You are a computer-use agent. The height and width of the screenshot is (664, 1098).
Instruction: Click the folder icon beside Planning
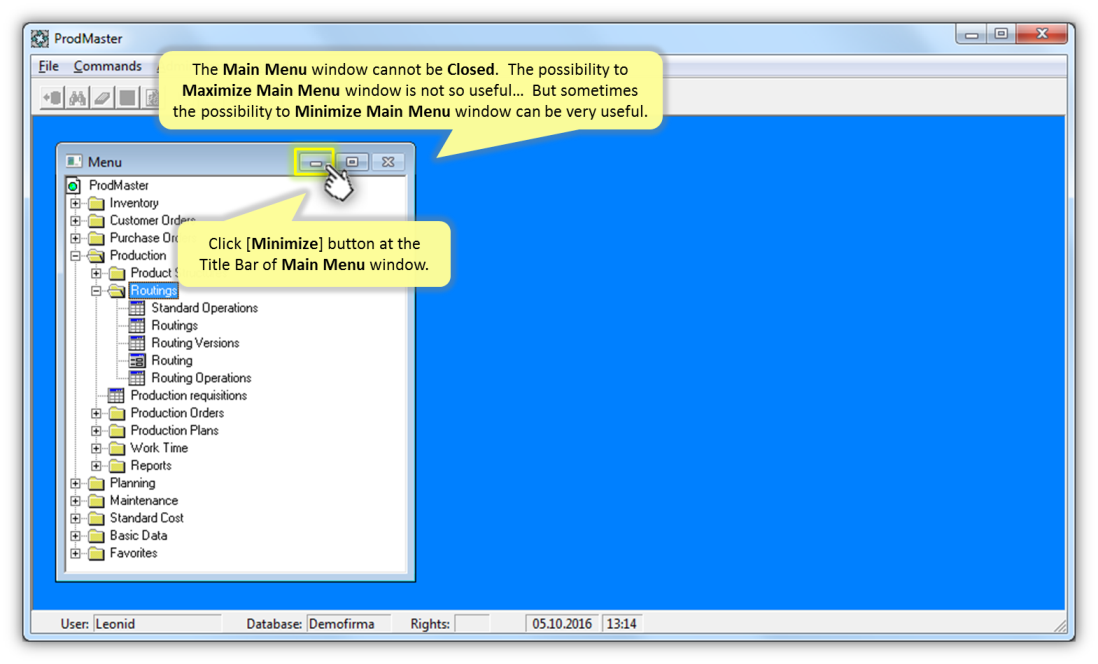[x=97, y=483]
